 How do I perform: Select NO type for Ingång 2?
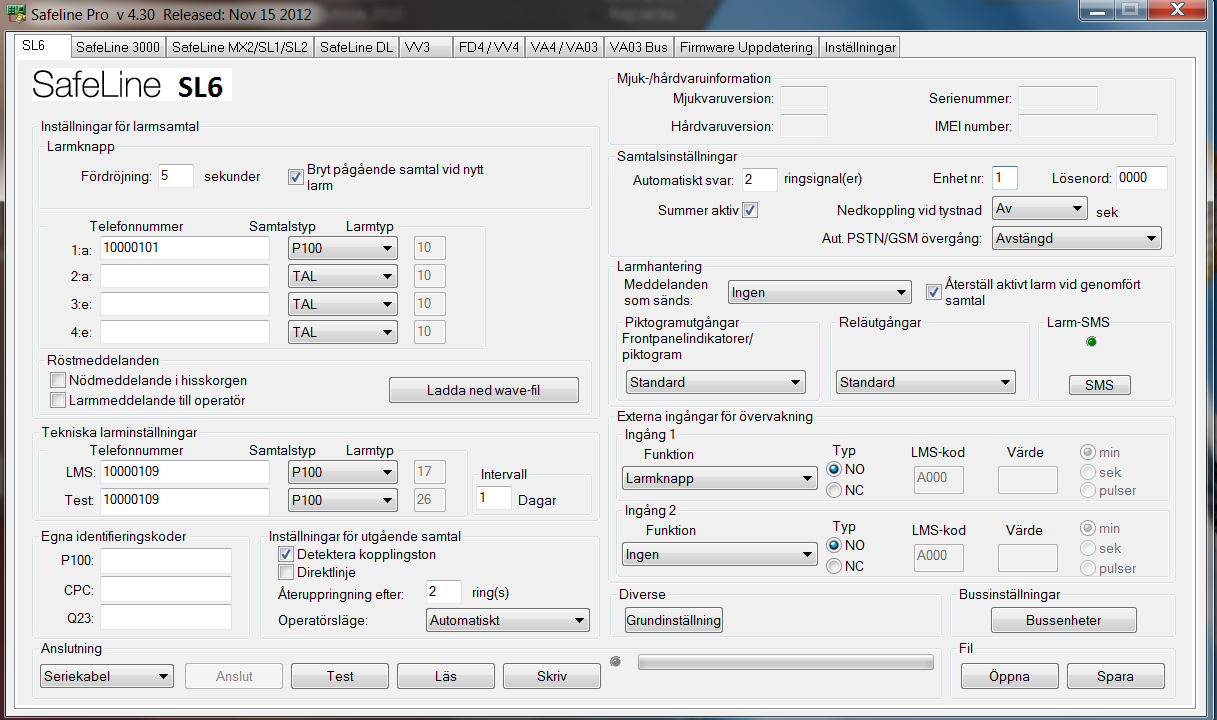tap(834, 546)
